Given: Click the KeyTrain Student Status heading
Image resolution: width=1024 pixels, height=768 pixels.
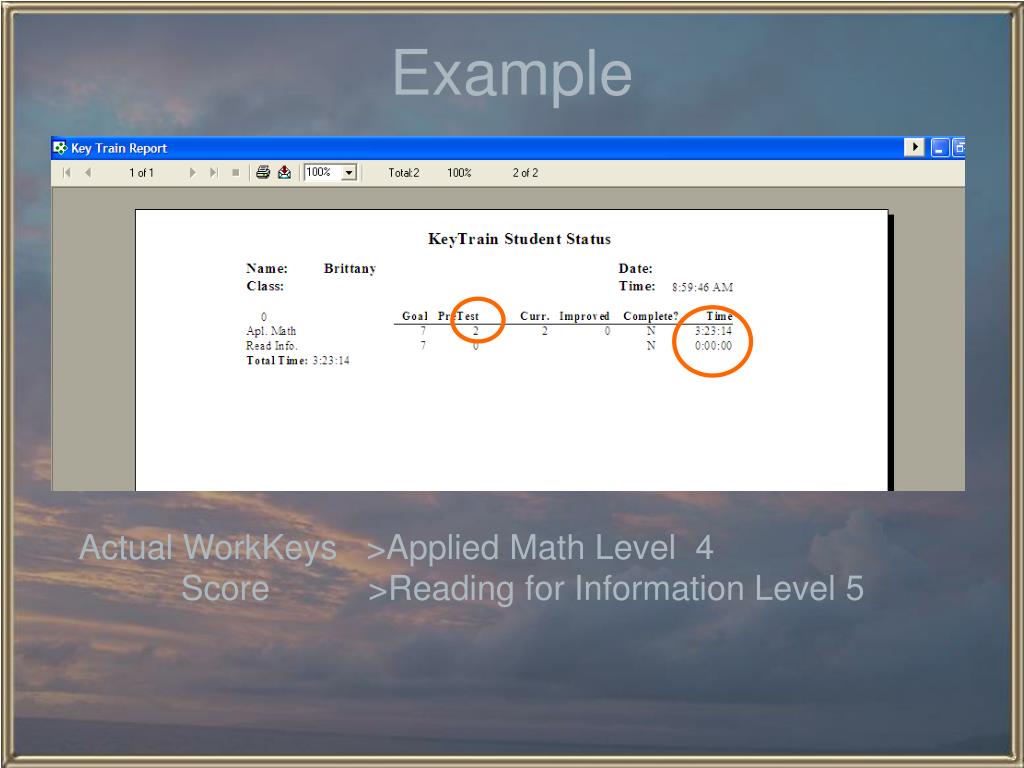Looking at the screenshot, I should [x=519, y=239].
